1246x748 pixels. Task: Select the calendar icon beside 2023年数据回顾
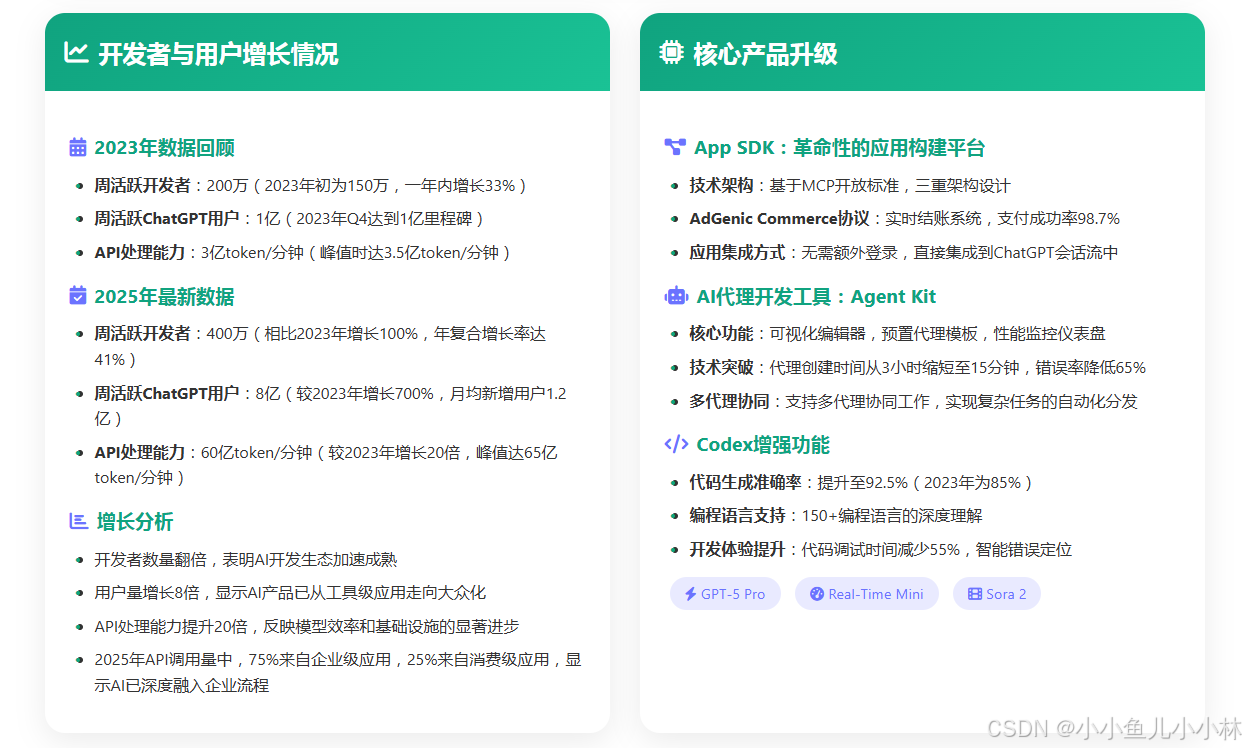tap(79, 147)
